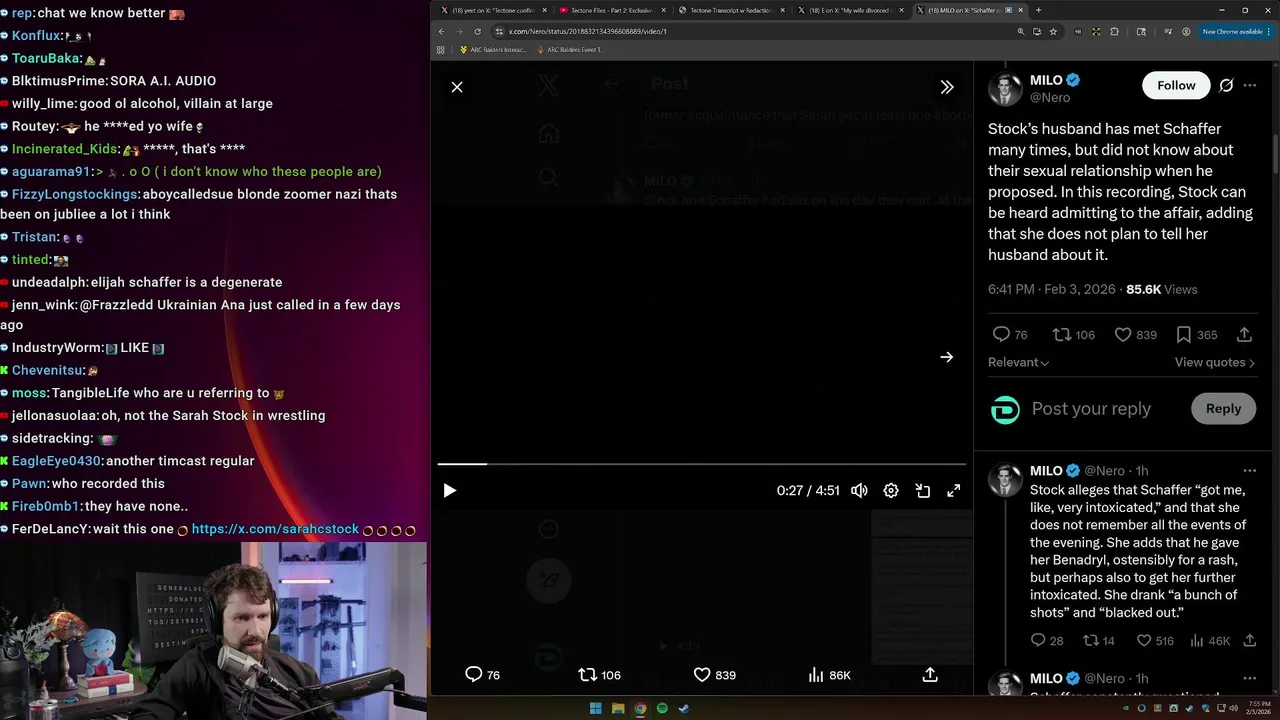Open ARC Raiders Event bookmark

[571, 49]
